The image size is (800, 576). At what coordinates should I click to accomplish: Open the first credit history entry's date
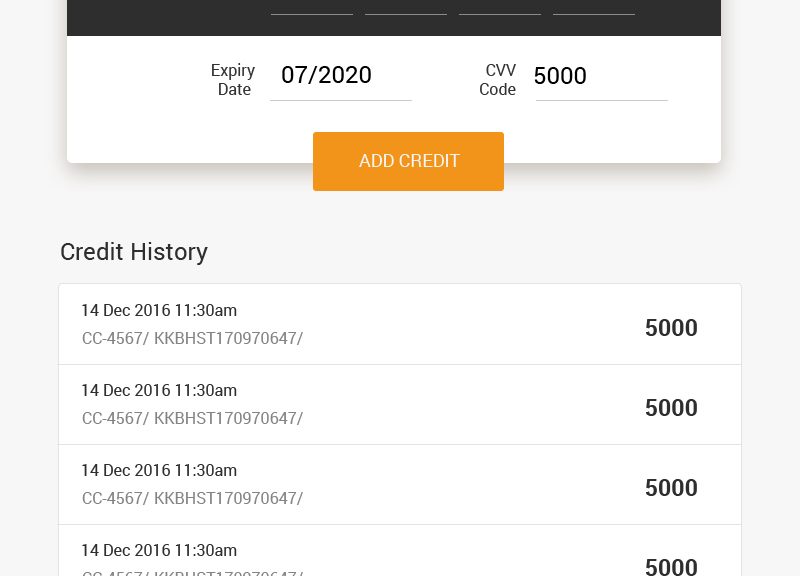tap(159, 310)
